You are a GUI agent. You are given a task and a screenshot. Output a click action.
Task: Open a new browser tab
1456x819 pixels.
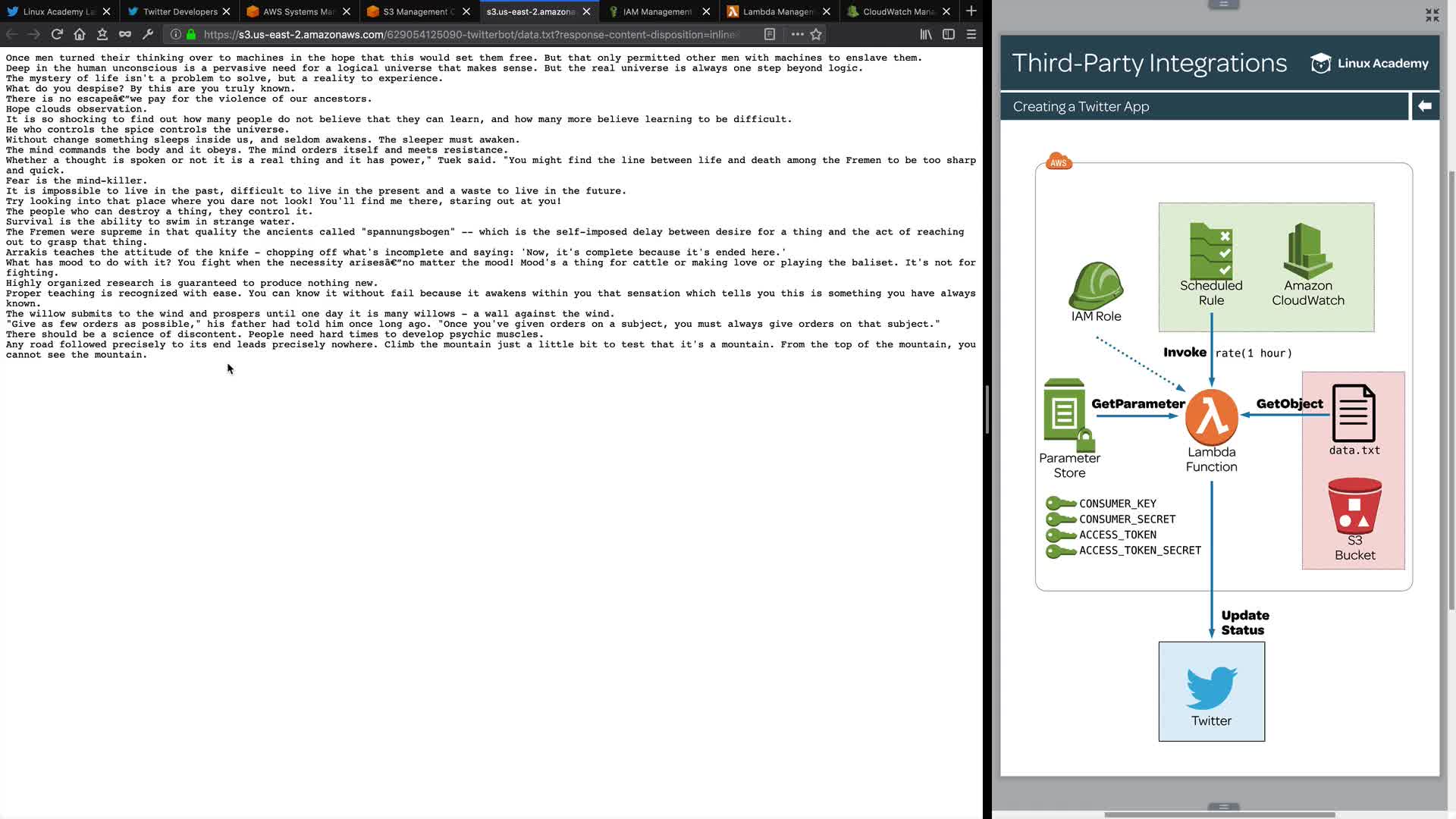click(971, 11)
